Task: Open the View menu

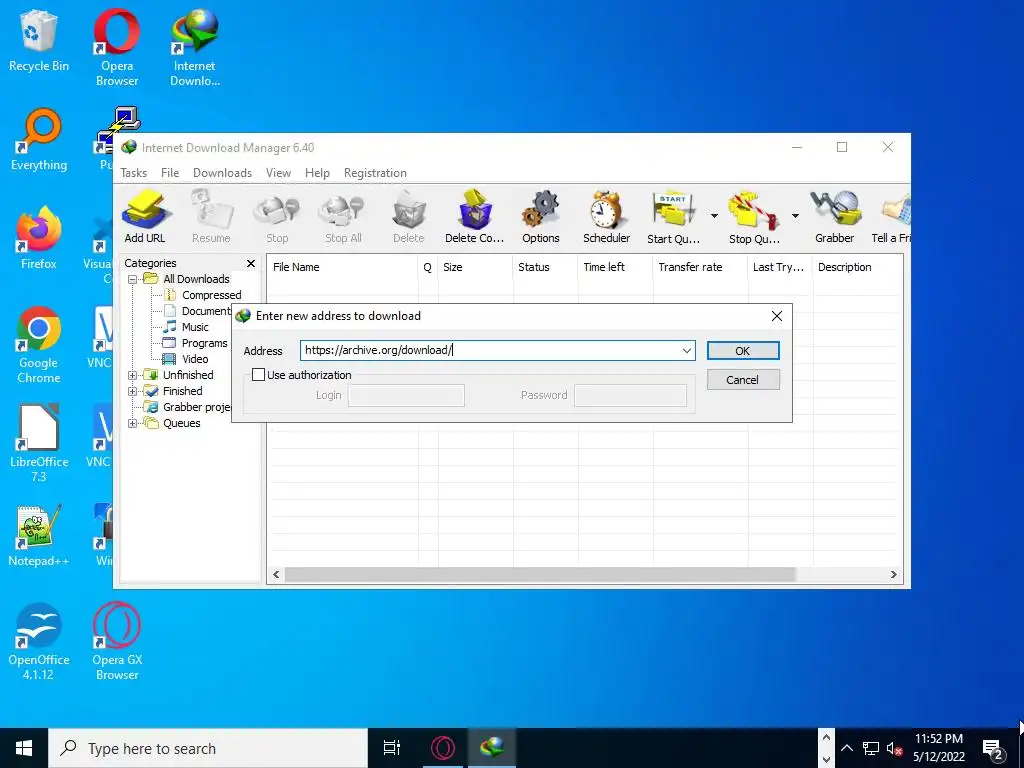Action: pos(278,173)
